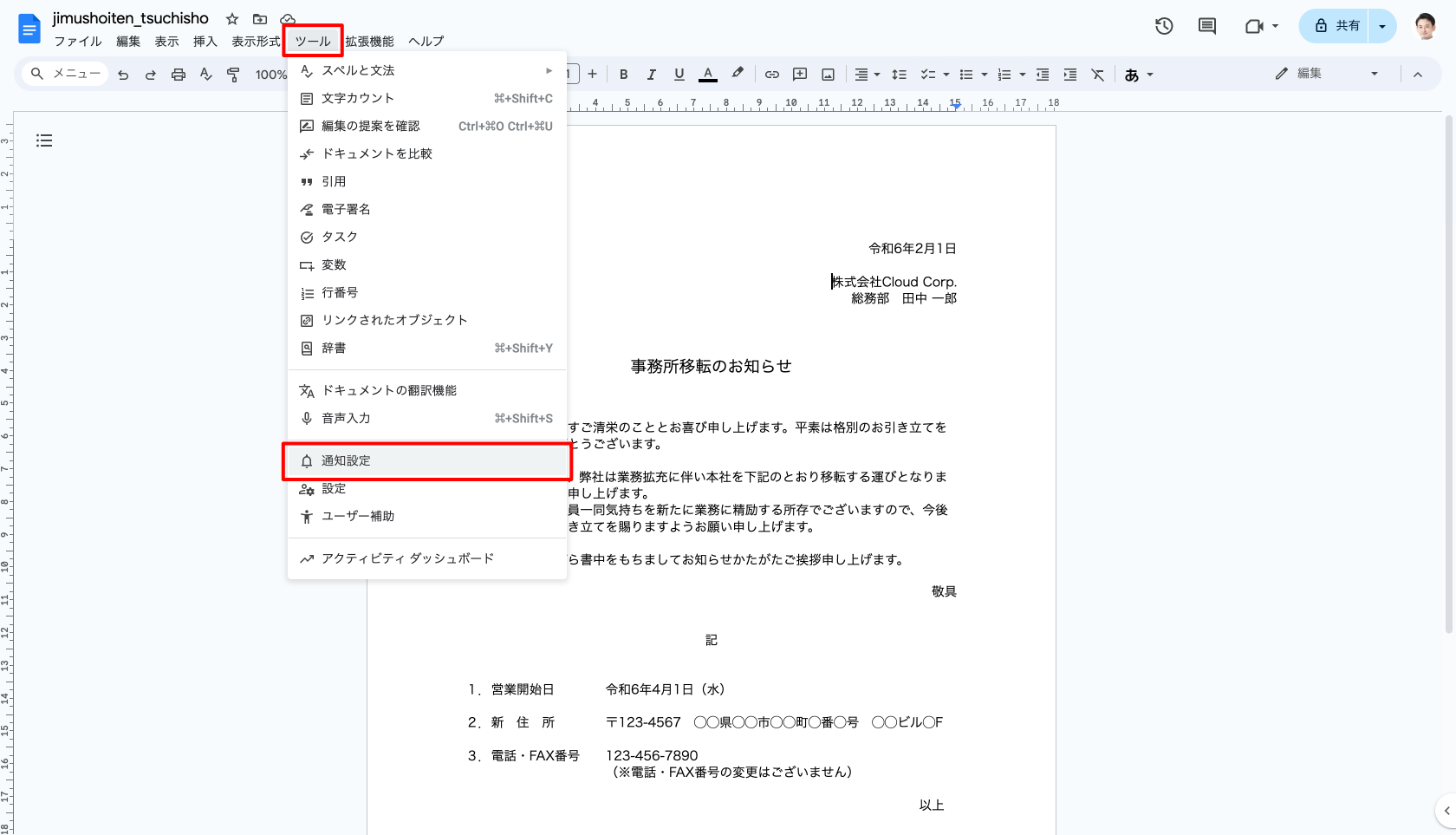Open the 拡張機能 menu
Image resolution: width=1456 pixels, height=835 pixels.
pos(369,41)
